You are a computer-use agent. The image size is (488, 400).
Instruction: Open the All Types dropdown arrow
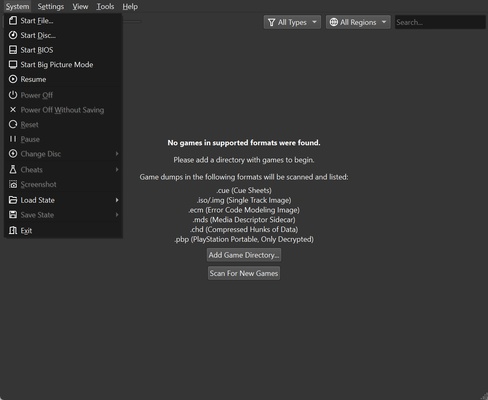coord(314,22)
